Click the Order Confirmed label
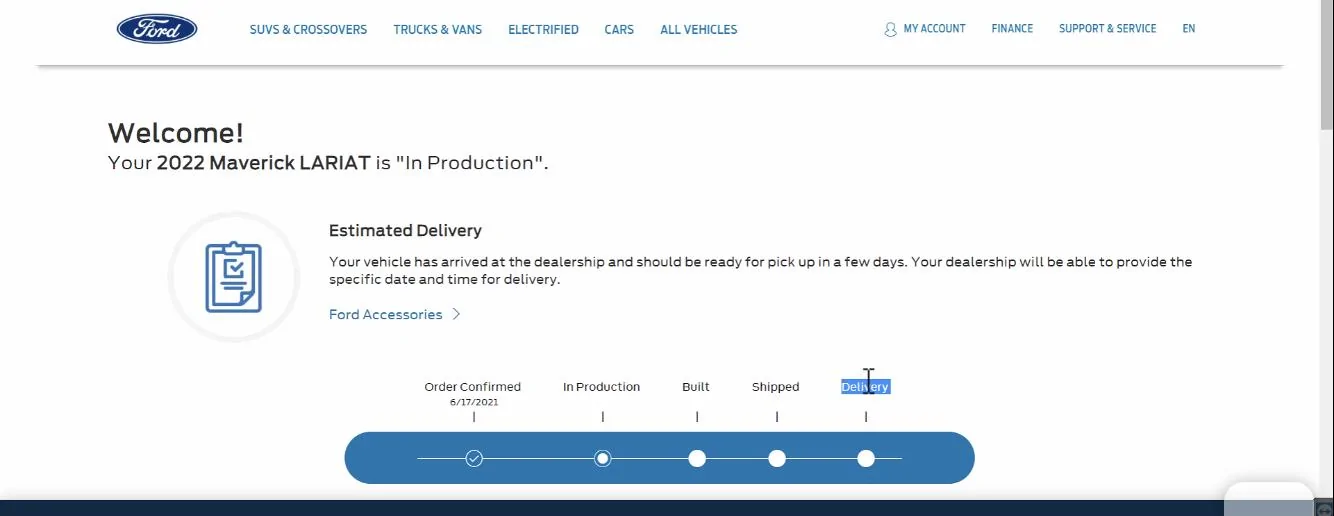 coord(472,387)
